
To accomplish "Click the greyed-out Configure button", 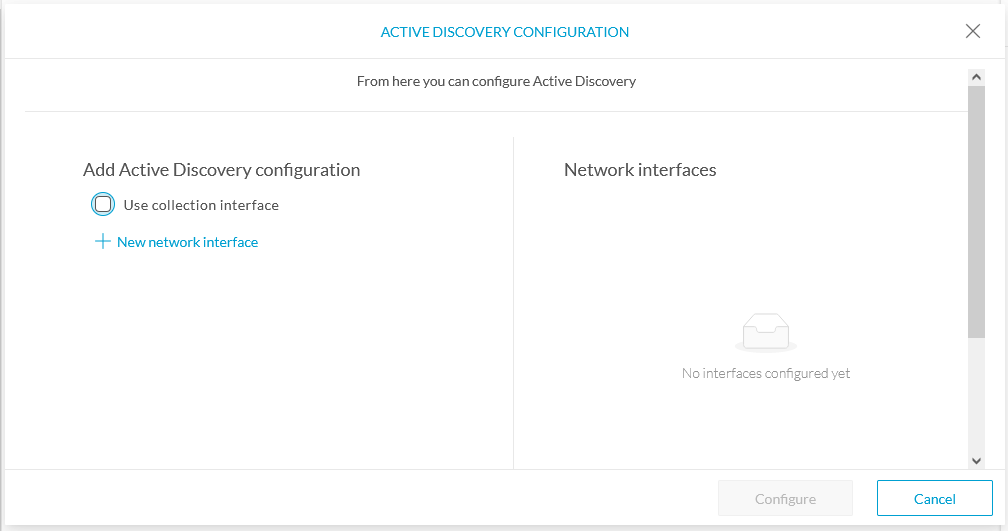I will pyautogui.click(x=785, y=498).
